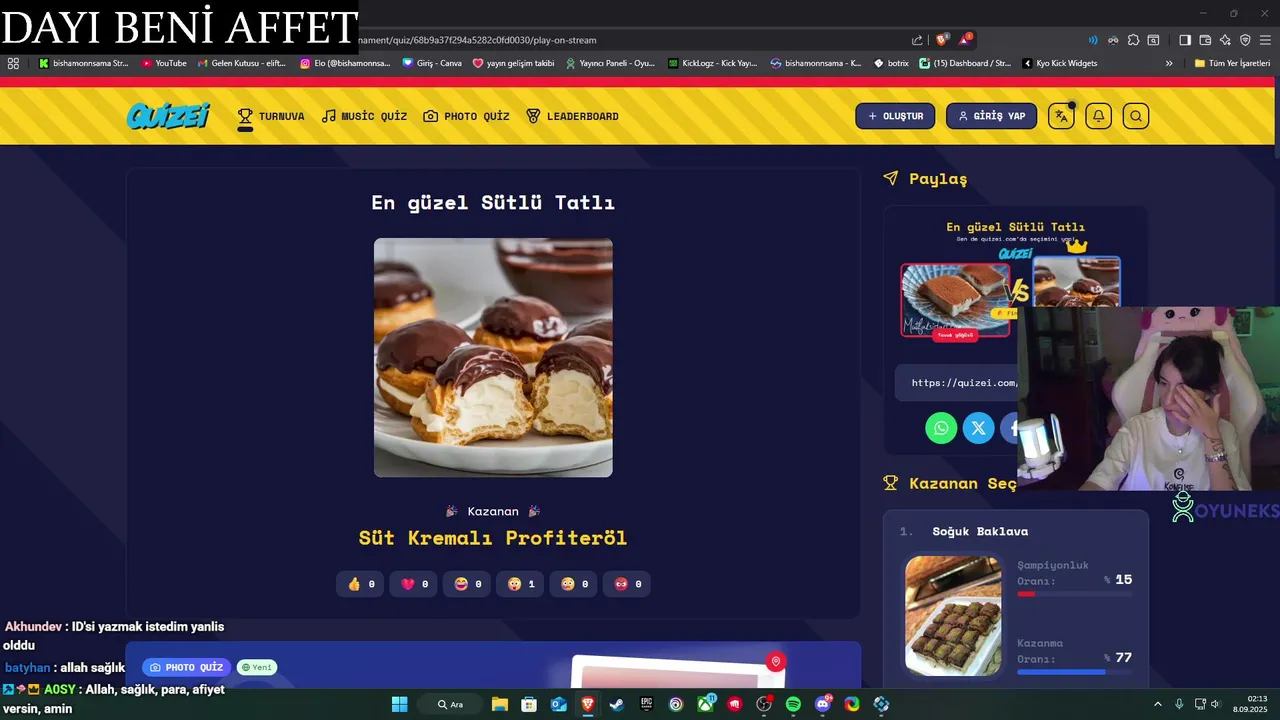Share via WhatsApp icon
This screenshot has height=720, width=1280.
(x=941, y=428)
